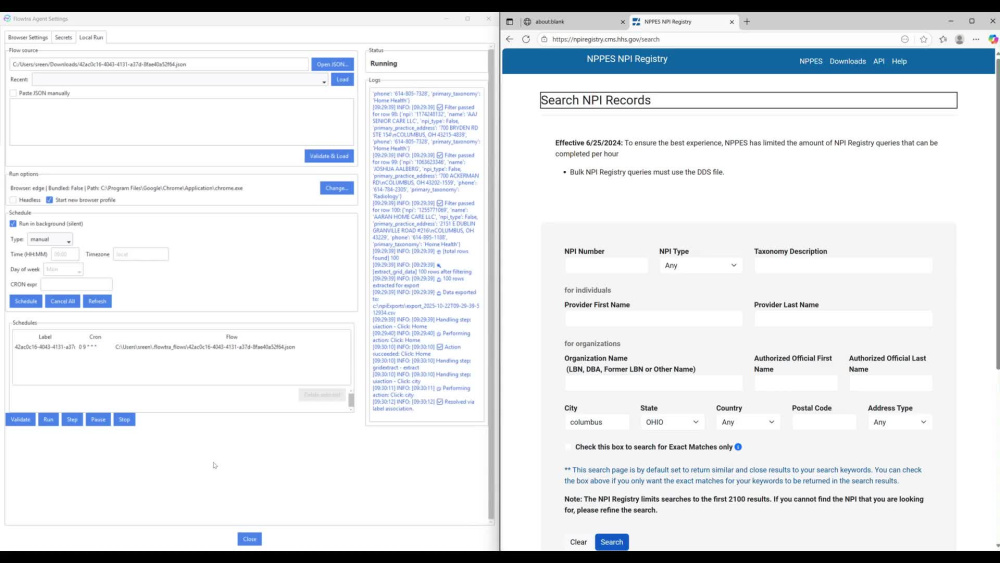Click the NPI Number input field
Screen dimensions: 1000x563
coord(606,265)
